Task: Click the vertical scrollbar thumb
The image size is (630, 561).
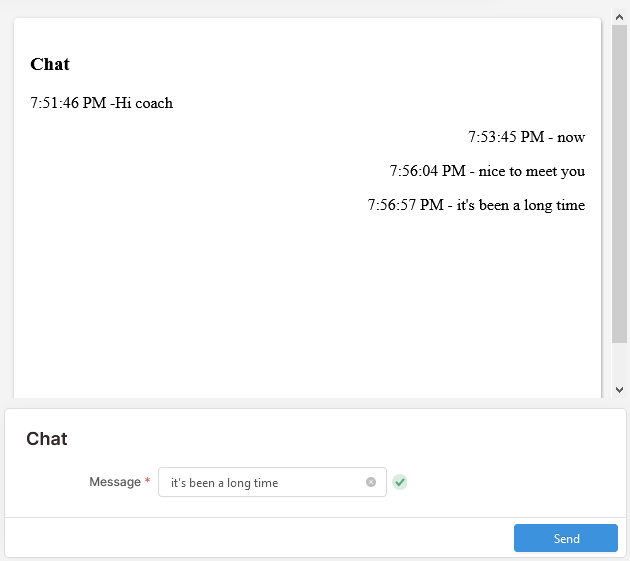Action: point(619,184)
